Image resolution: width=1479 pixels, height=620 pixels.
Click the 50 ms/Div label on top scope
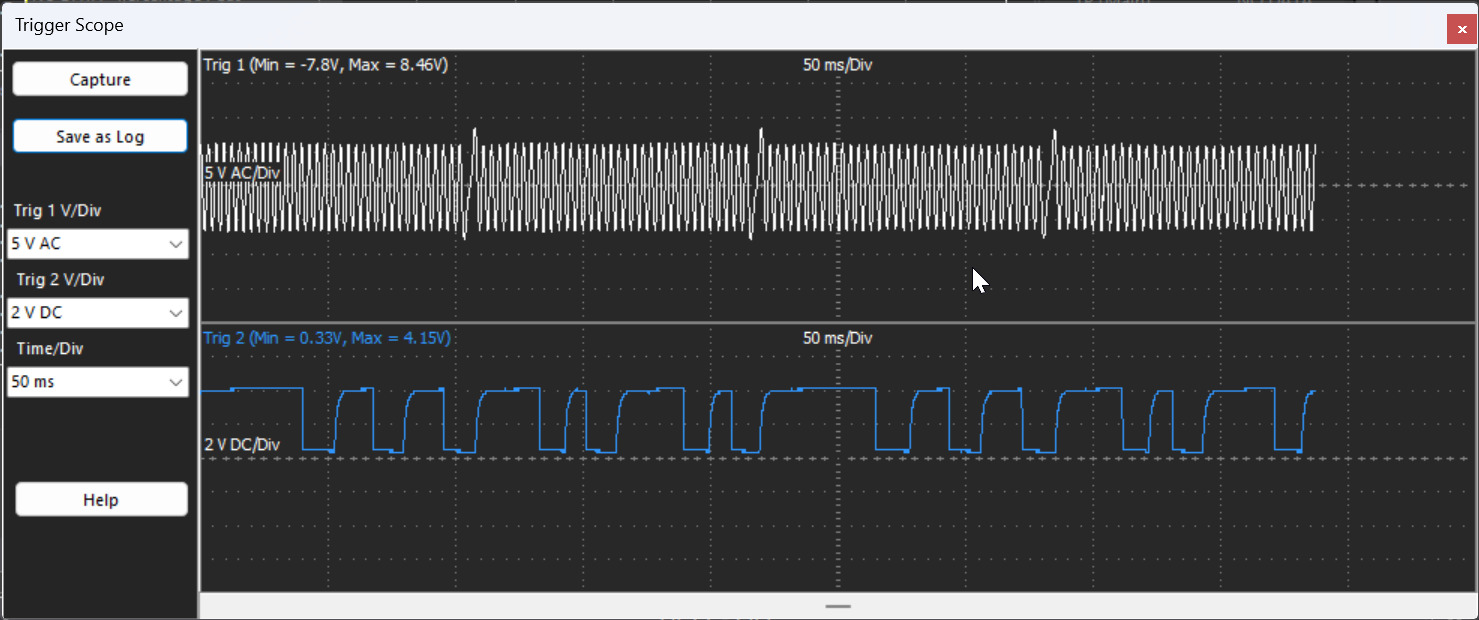[x=836, y=64]
